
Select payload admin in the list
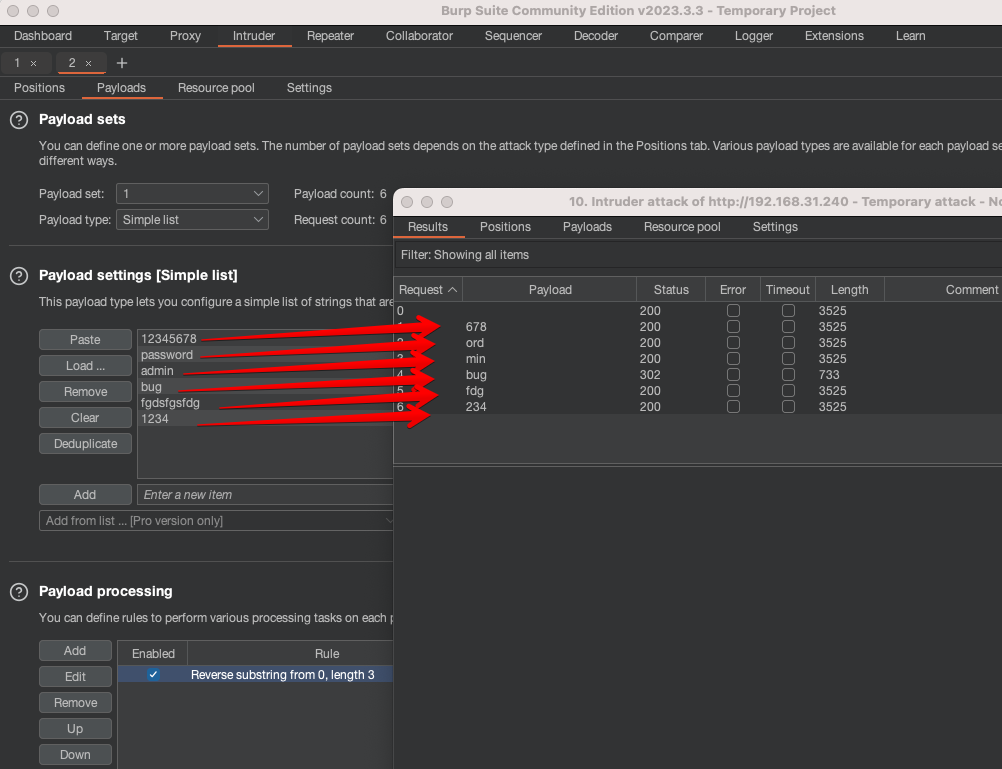coord(265,371)
